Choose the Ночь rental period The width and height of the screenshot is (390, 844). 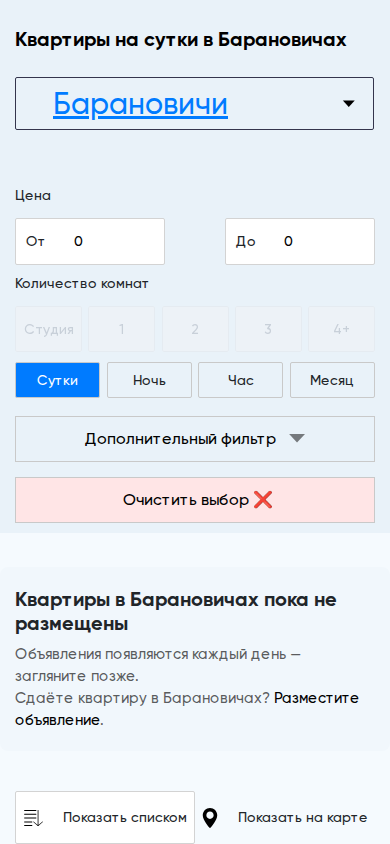point(150,380)
